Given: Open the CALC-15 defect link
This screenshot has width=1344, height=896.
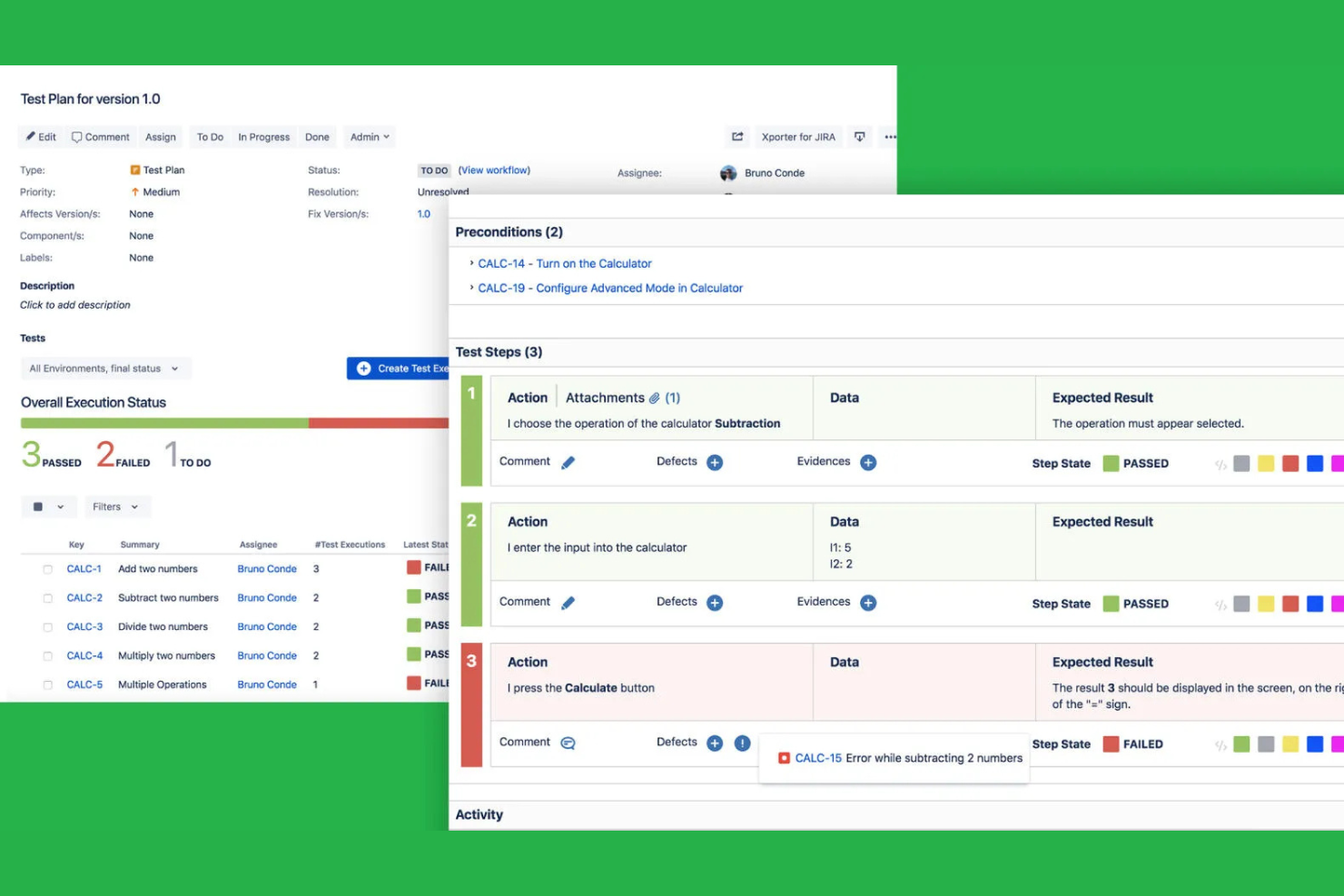Looking at the screenshot, I should 818,757.
